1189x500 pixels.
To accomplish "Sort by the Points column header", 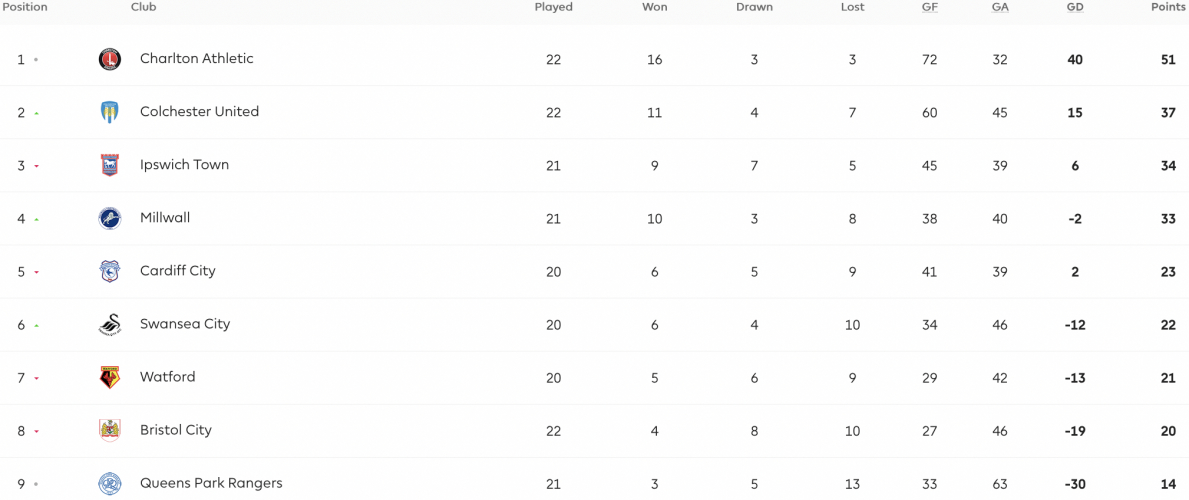I will click(x=1168, y=8).
